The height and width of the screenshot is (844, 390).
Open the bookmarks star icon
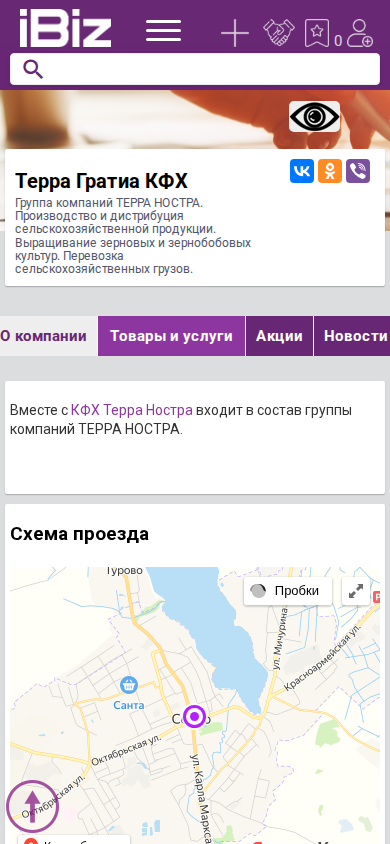(317, 33)
